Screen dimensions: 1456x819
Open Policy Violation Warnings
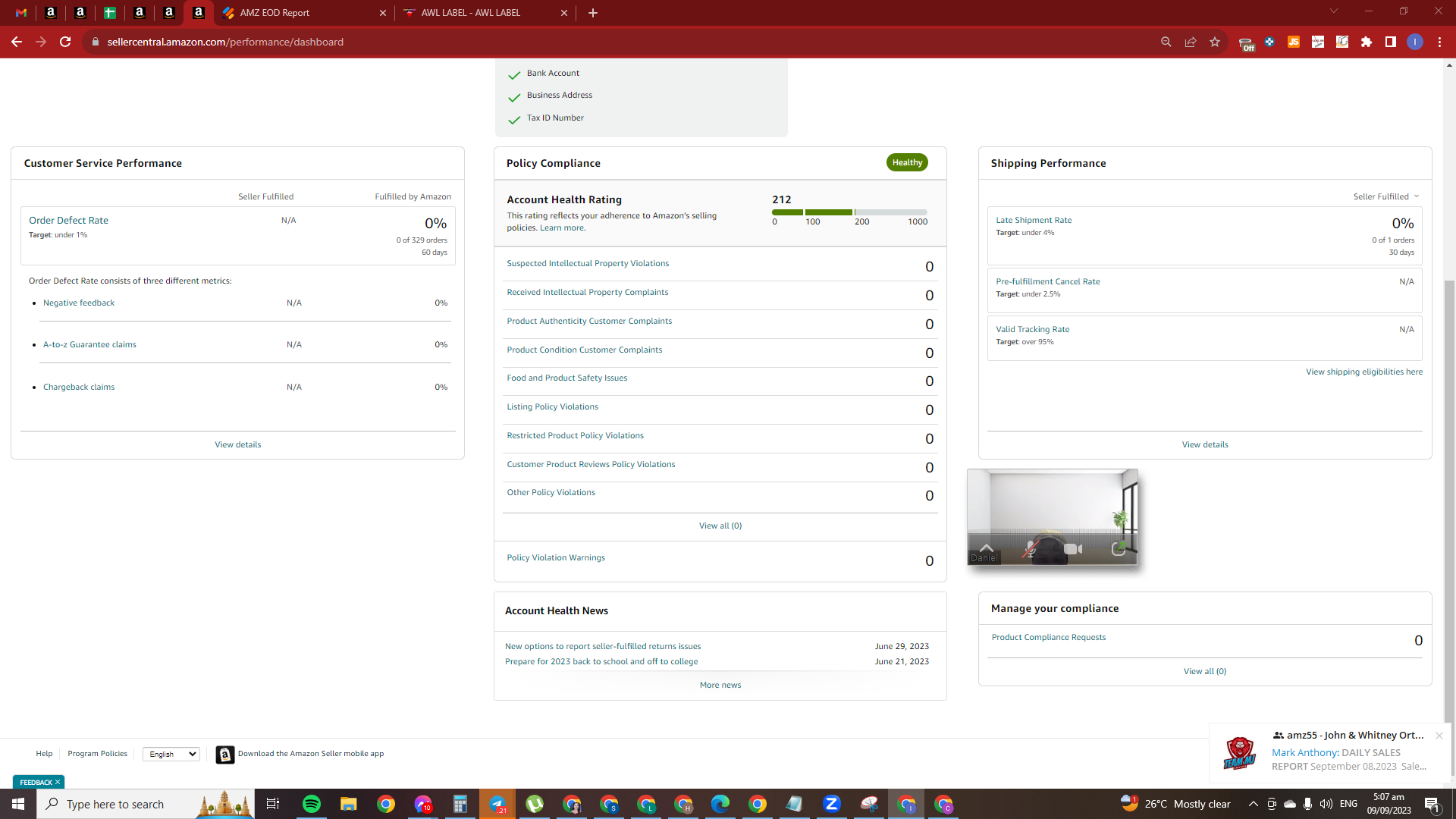(x=556, y=557)
